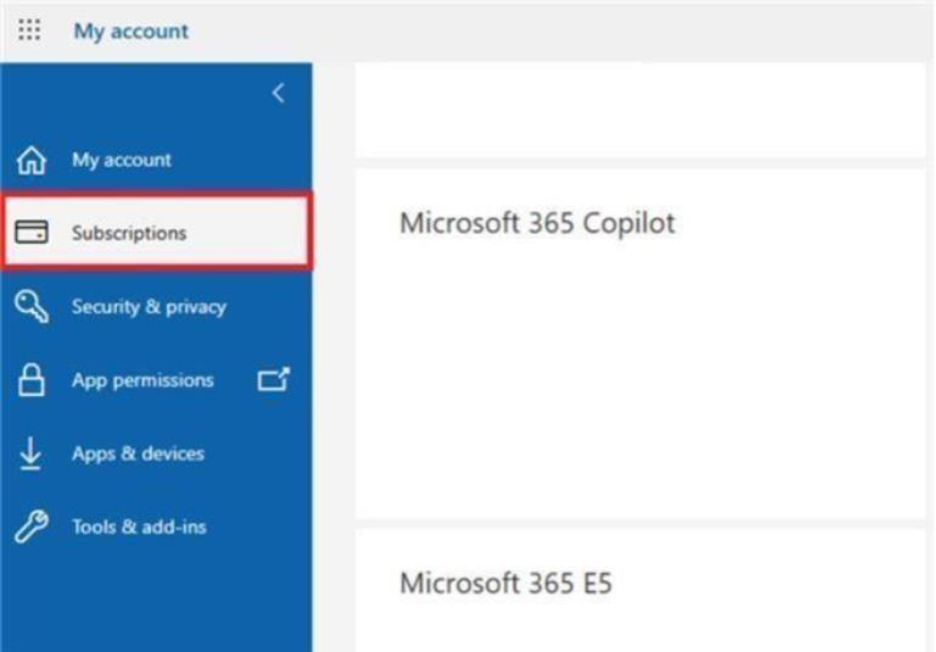The width and height of the screenshot is (936, 652).
Task: Collapse the sidebar with the left chevron
Action: tap(278, 93)
